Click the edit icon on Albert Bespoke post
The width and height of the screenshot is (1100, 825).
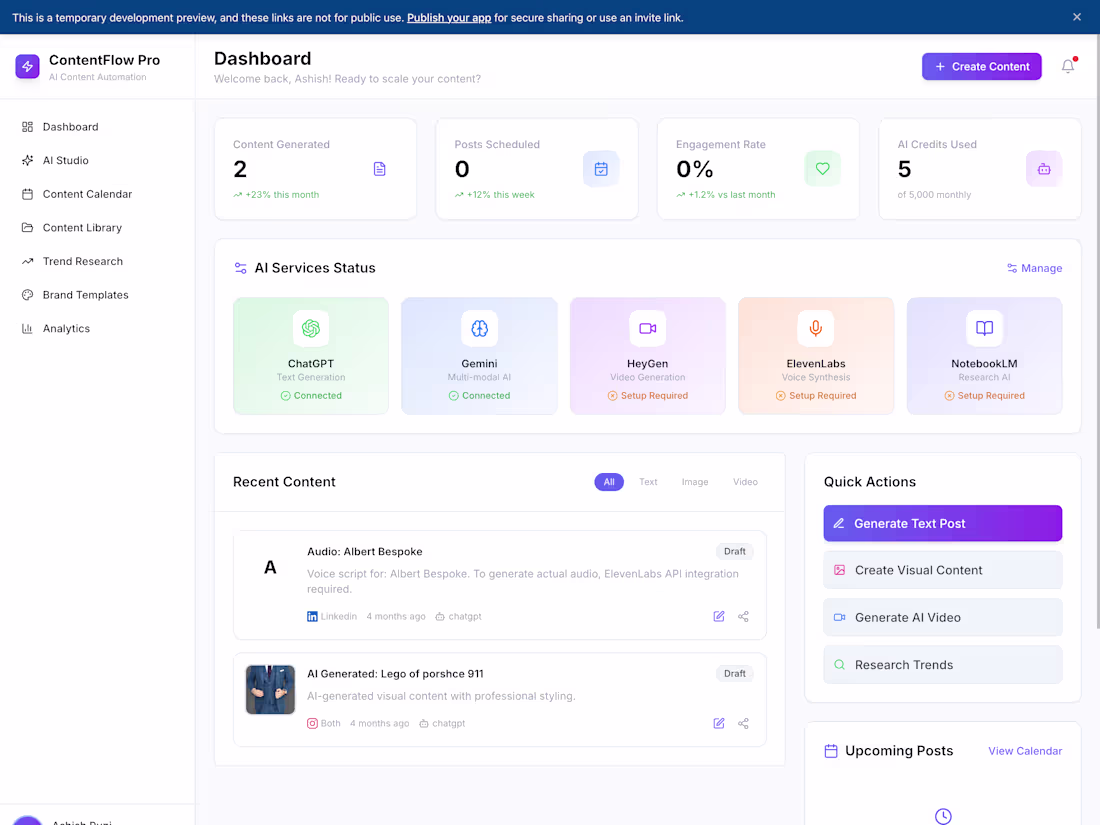719,616
